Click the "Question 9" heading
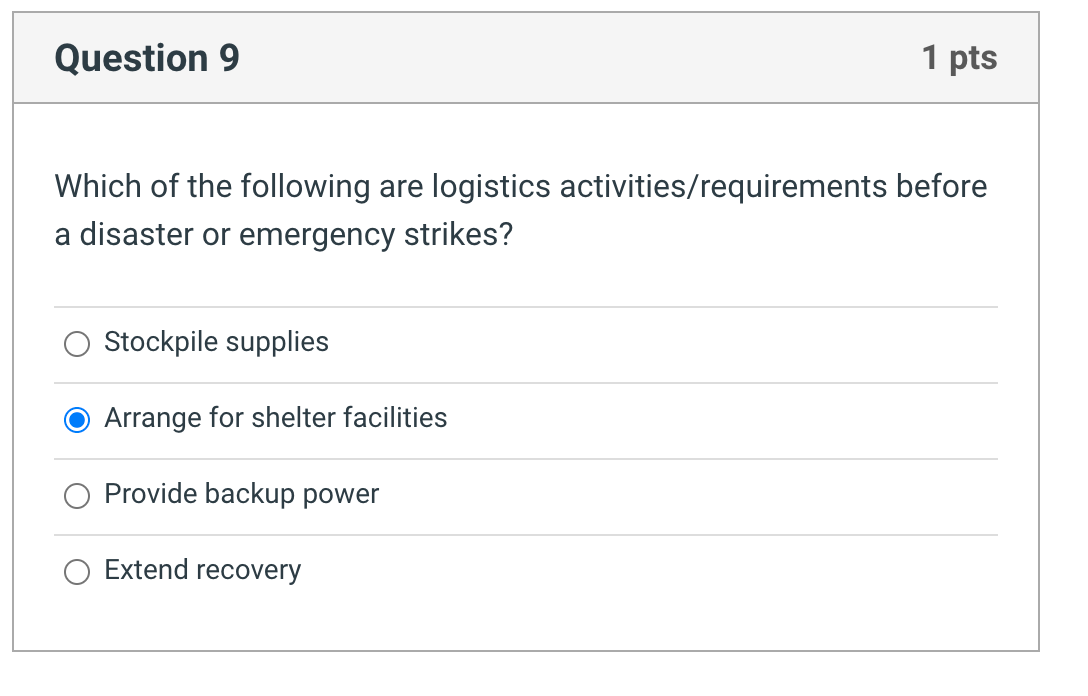This screenshot has height=696, width=1088. (147, 58)
